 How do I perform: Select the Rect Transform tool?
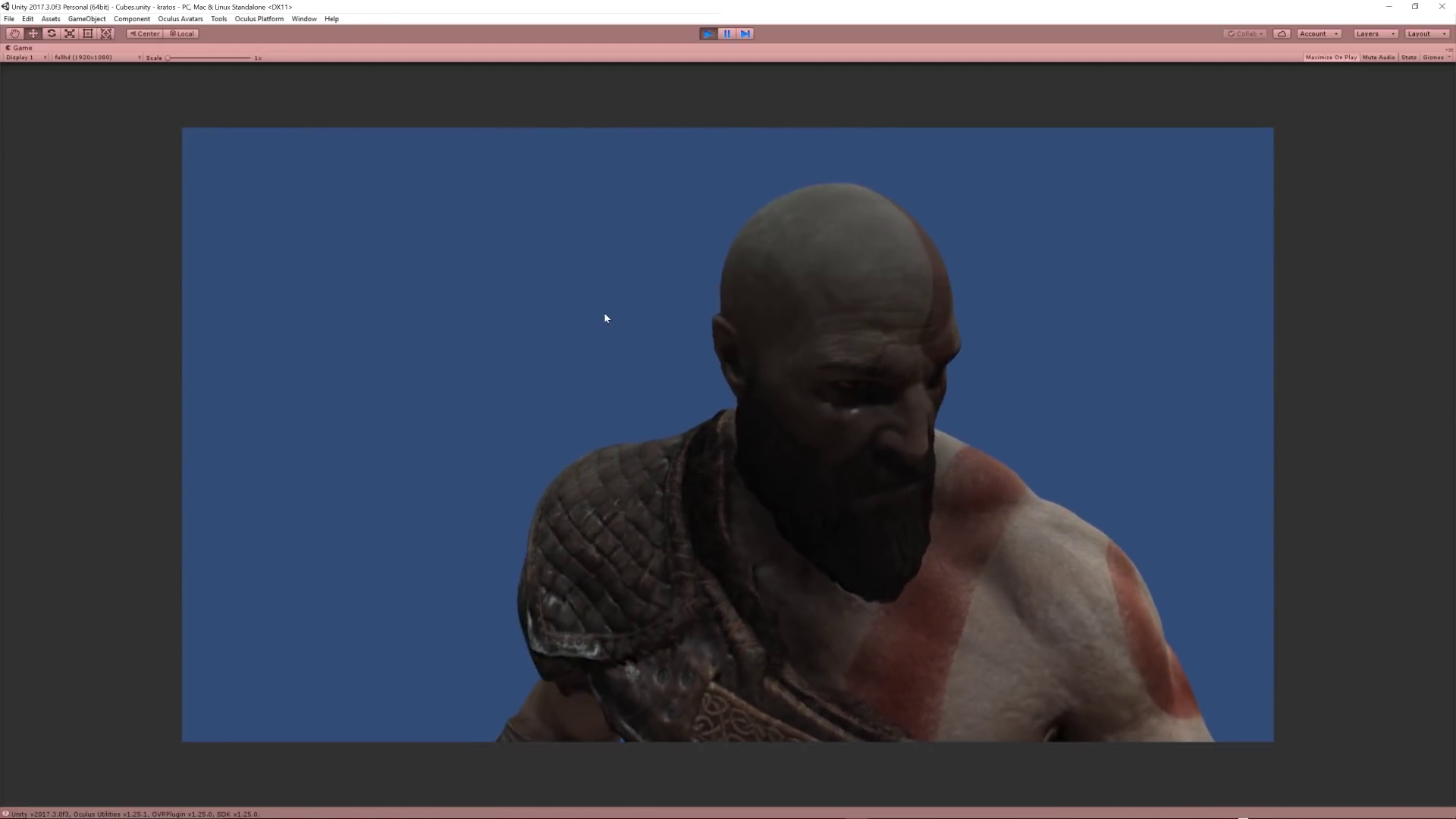(88, 33)
